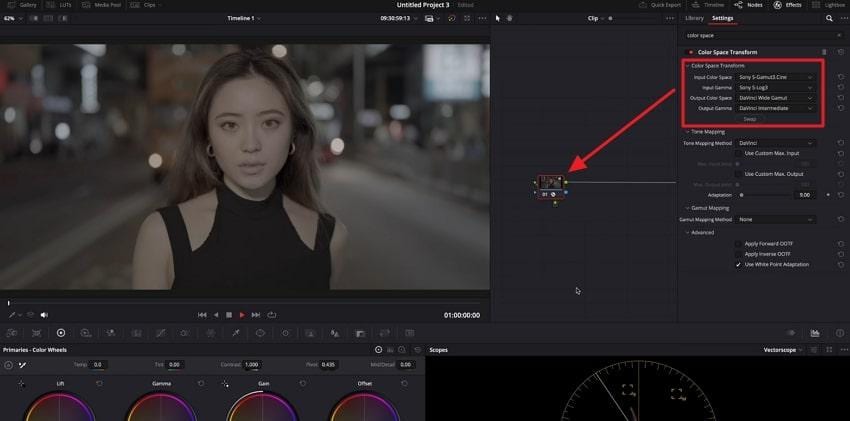Open Output Color Space dropdown
Viewport: 850px width, 421px height.
[775, 98]
